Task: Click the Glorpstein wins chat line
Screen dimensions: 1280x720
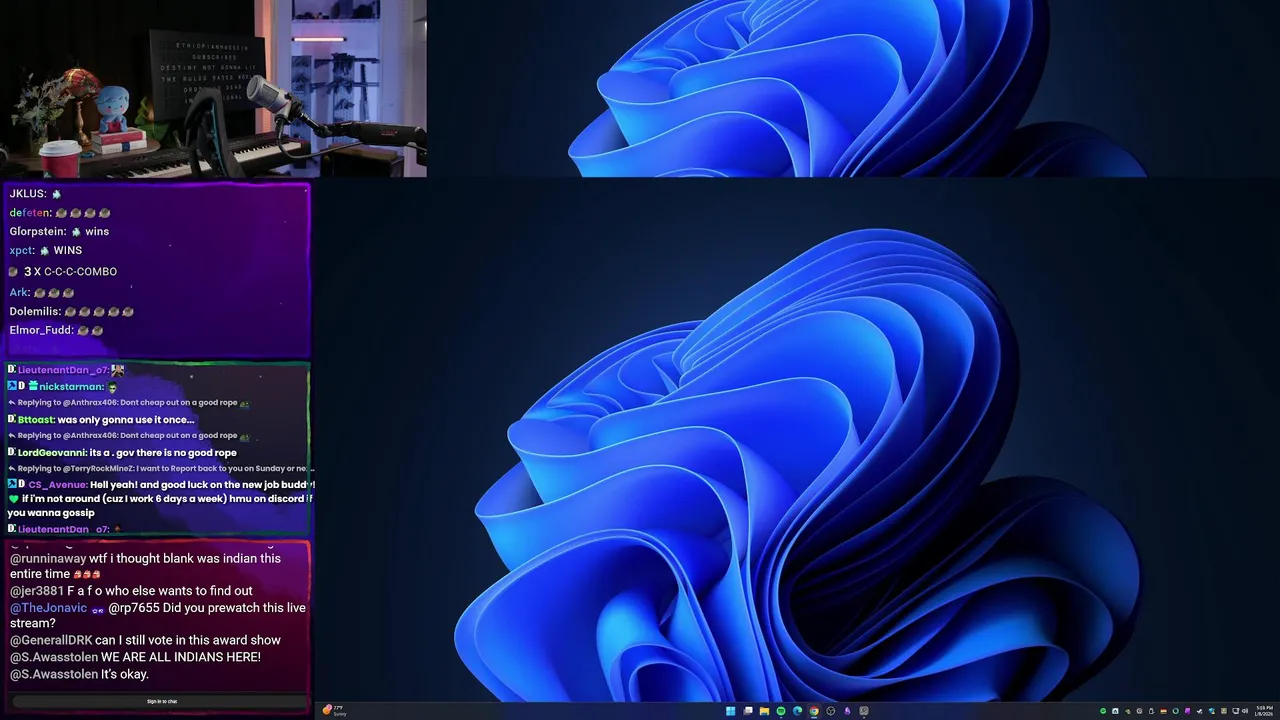Action: (59, 231)
